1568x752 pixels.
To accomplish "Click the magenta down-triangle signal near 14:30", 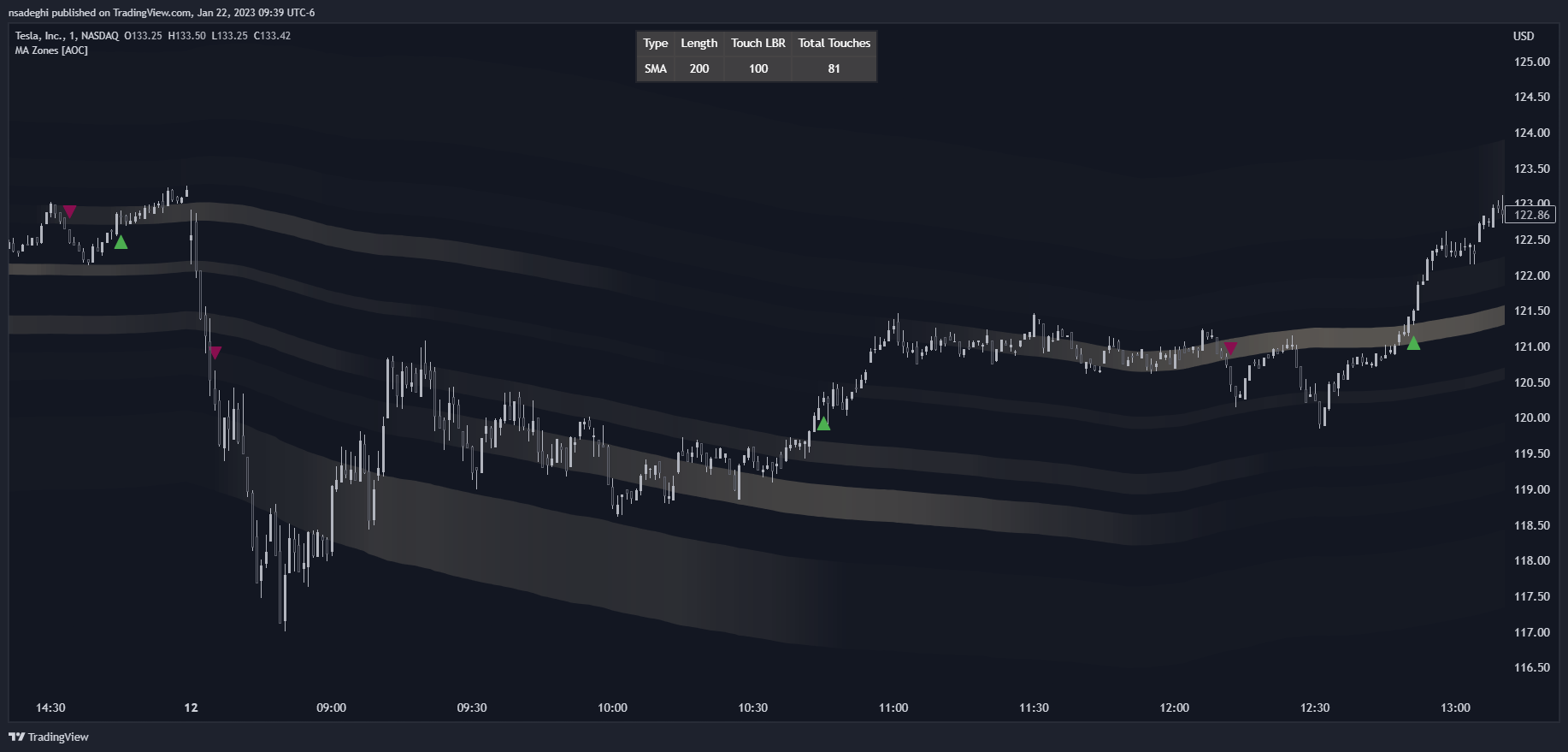I will point(70,210).
